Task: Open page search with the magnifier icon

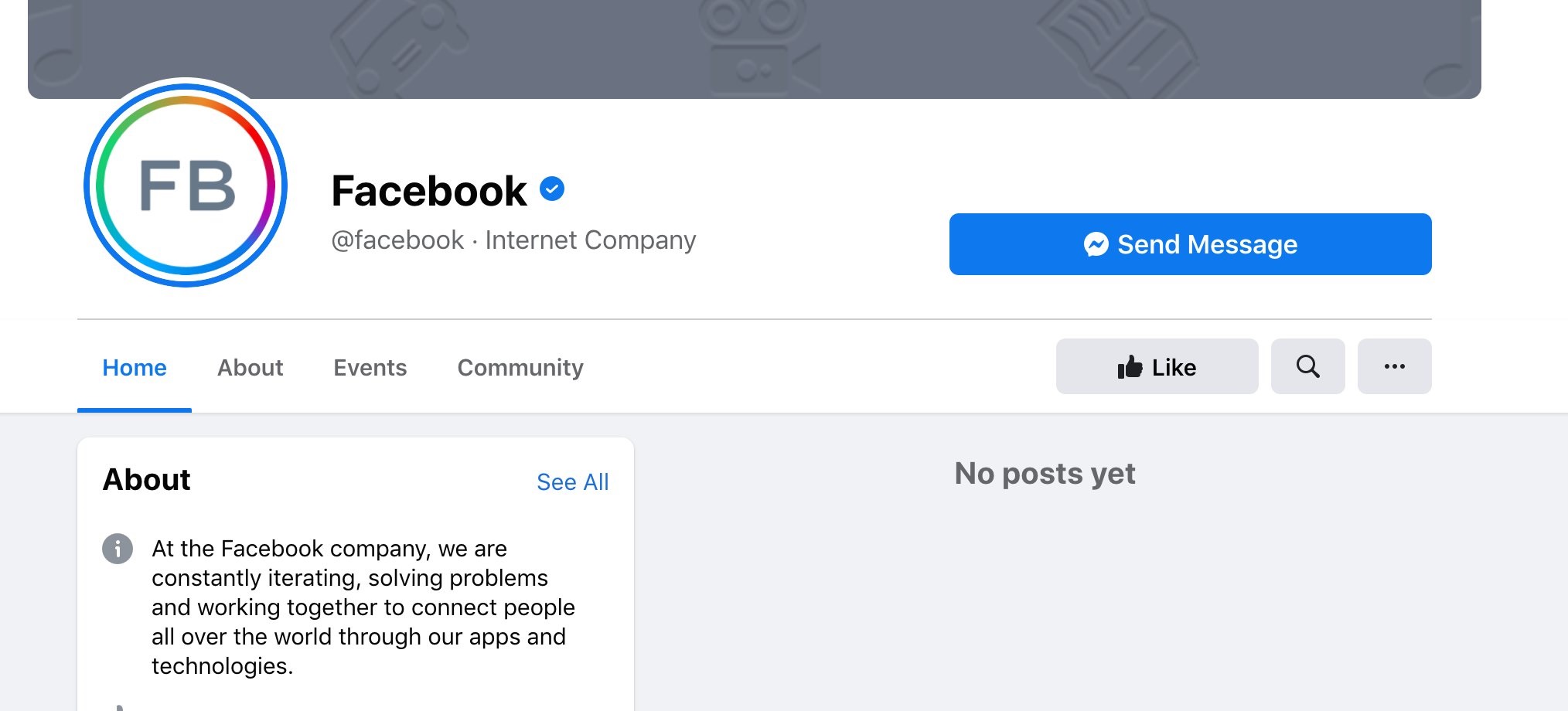Action: [1307, 366]
